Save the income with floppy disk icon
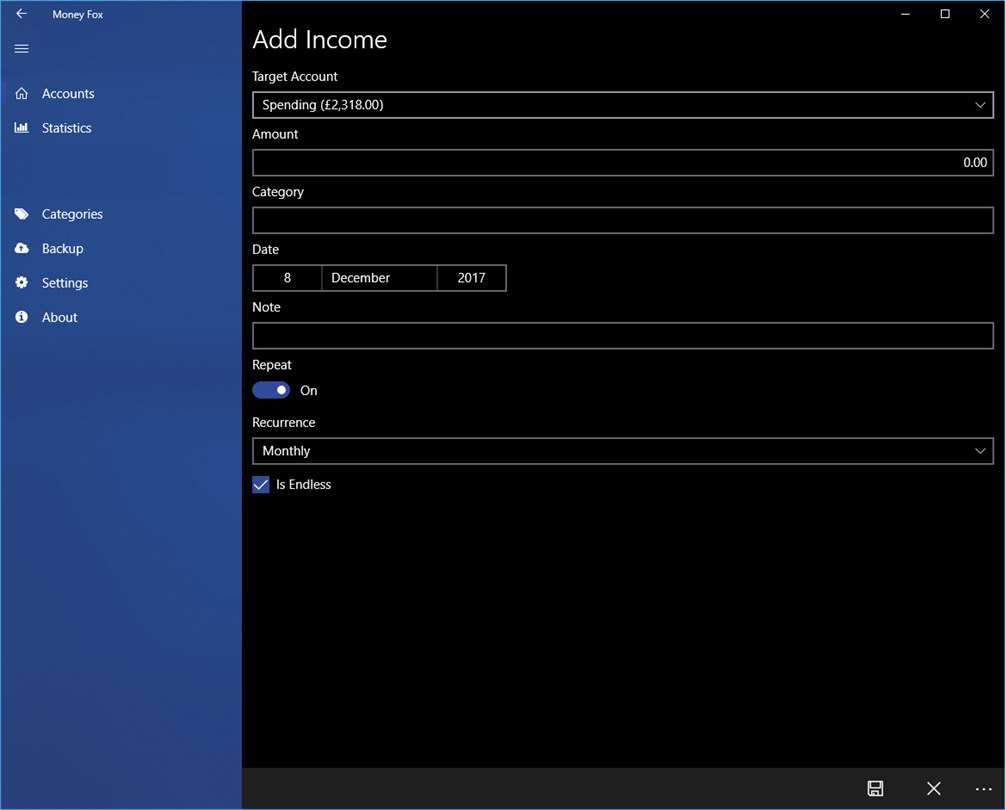This screenshot has height=810, width=1005. click(x=875, y=788)
